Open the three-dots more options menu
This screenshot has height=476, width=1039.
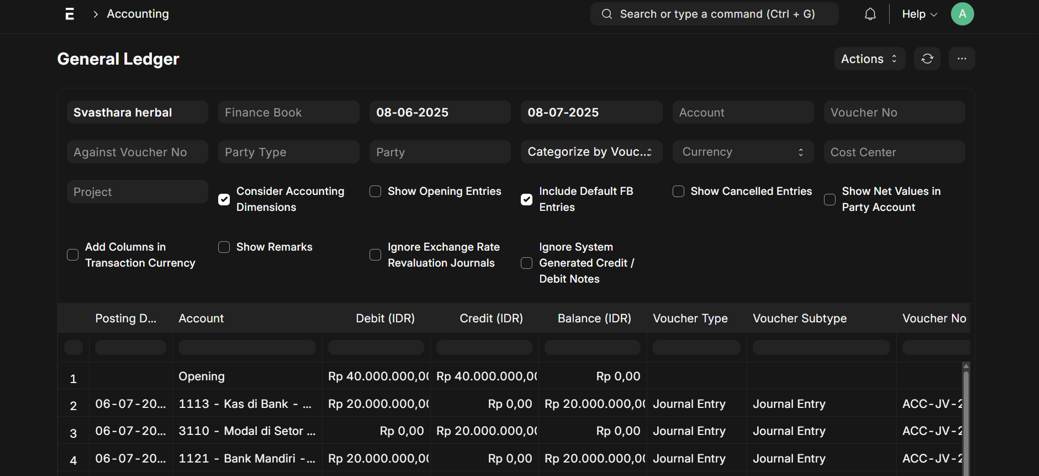pos(961,59)
